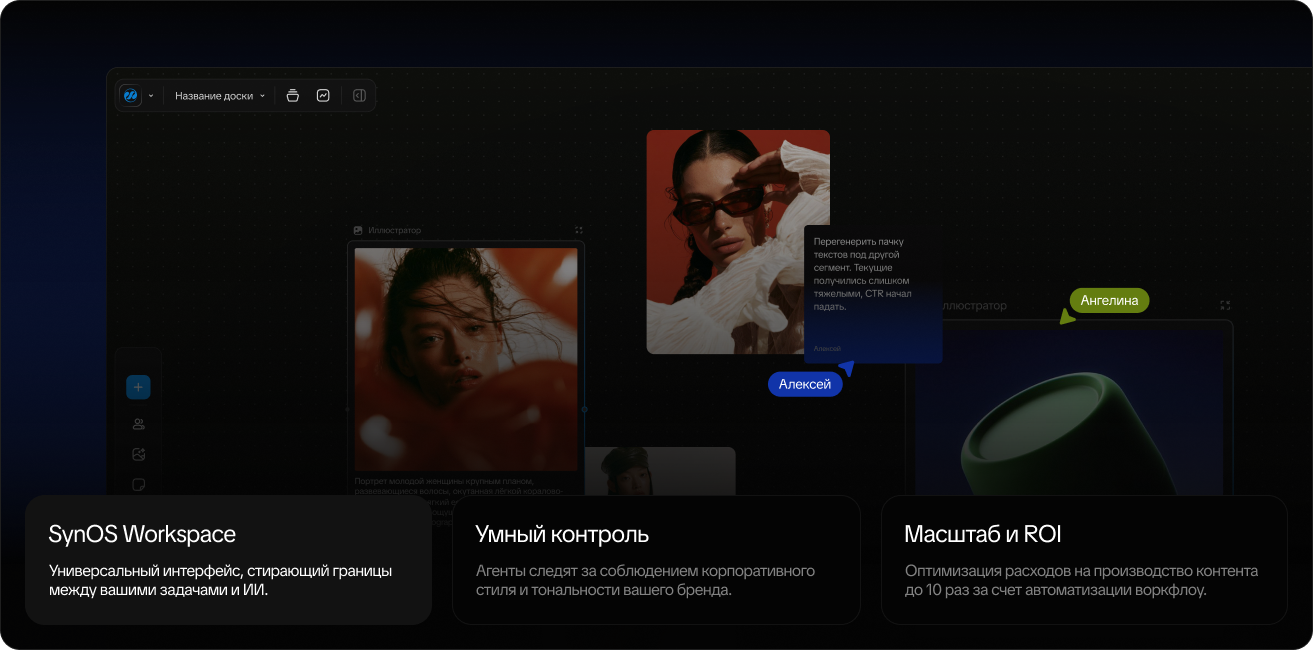The height and width of the screenshot is (650, 1313).
Task: Expand the chevron beside the logo
Action: click(x=151, y=96)
